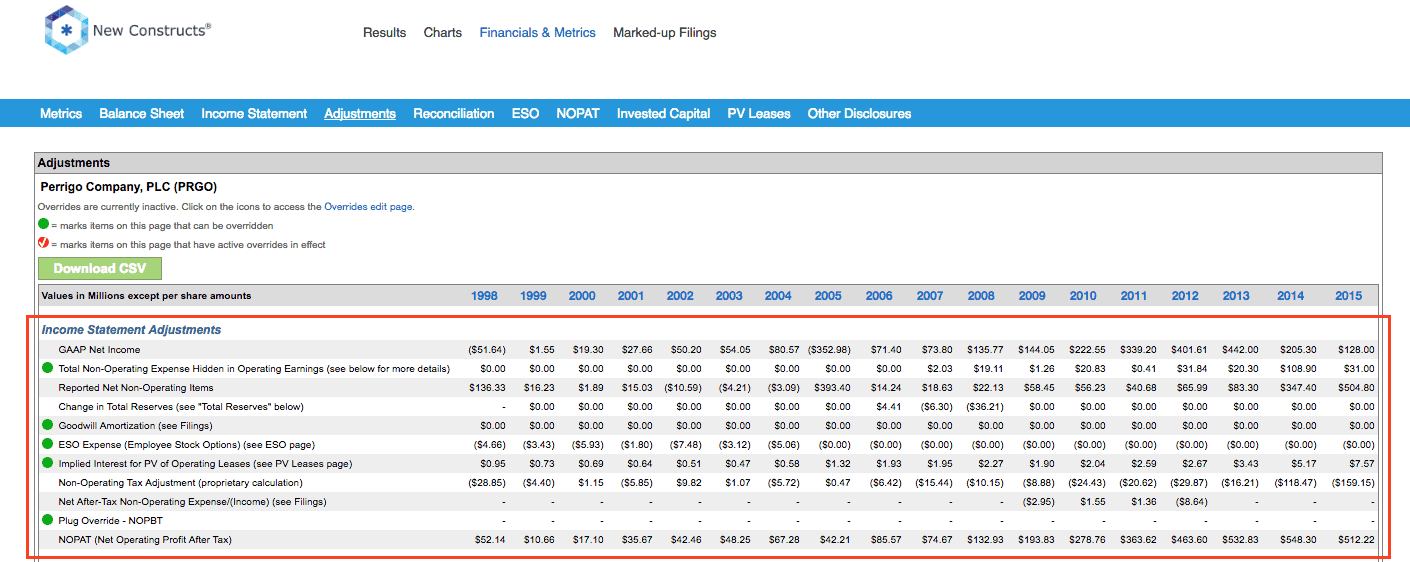1410x562 pixels.
Task: Select the Adjustments tab
Action: click(x=360, y=114)
